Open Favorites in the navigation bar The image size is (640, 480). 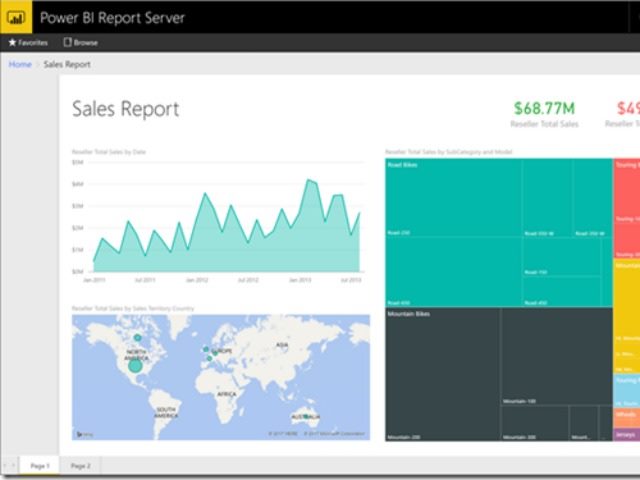click(x=28, y=42)
